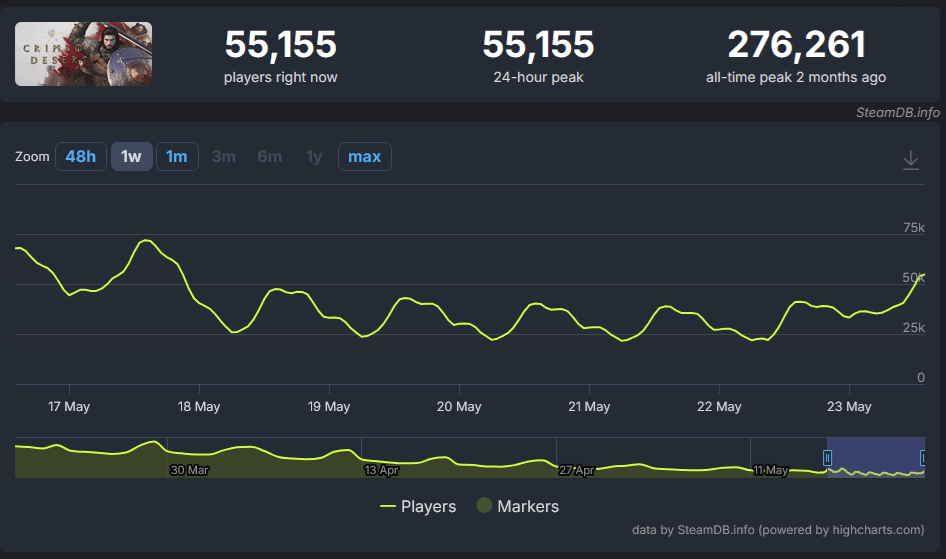Select the max zoom range
This screenshot has width=946, height=559.
(364, 157)
